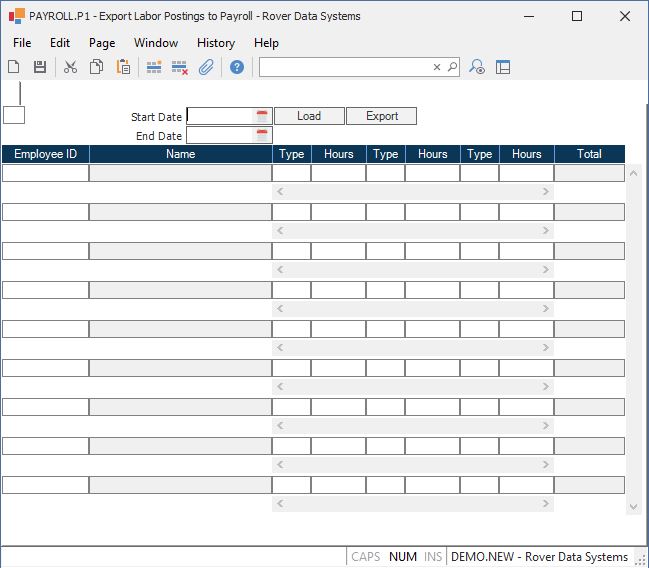Click the Delete row toolbar icon
Image resolution: width=649 pixels, height=568 pixels.
point(180,67)
